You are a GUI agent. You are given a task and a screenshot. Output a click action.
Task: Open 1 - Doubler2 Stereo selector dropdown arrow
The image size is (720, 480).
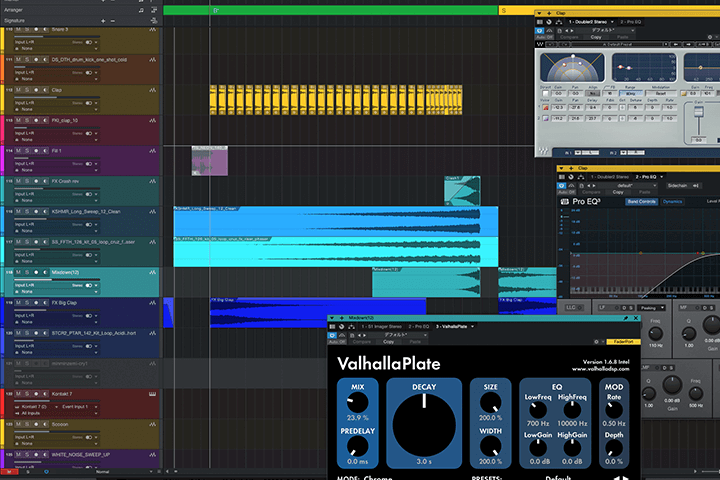coord(612,22)
